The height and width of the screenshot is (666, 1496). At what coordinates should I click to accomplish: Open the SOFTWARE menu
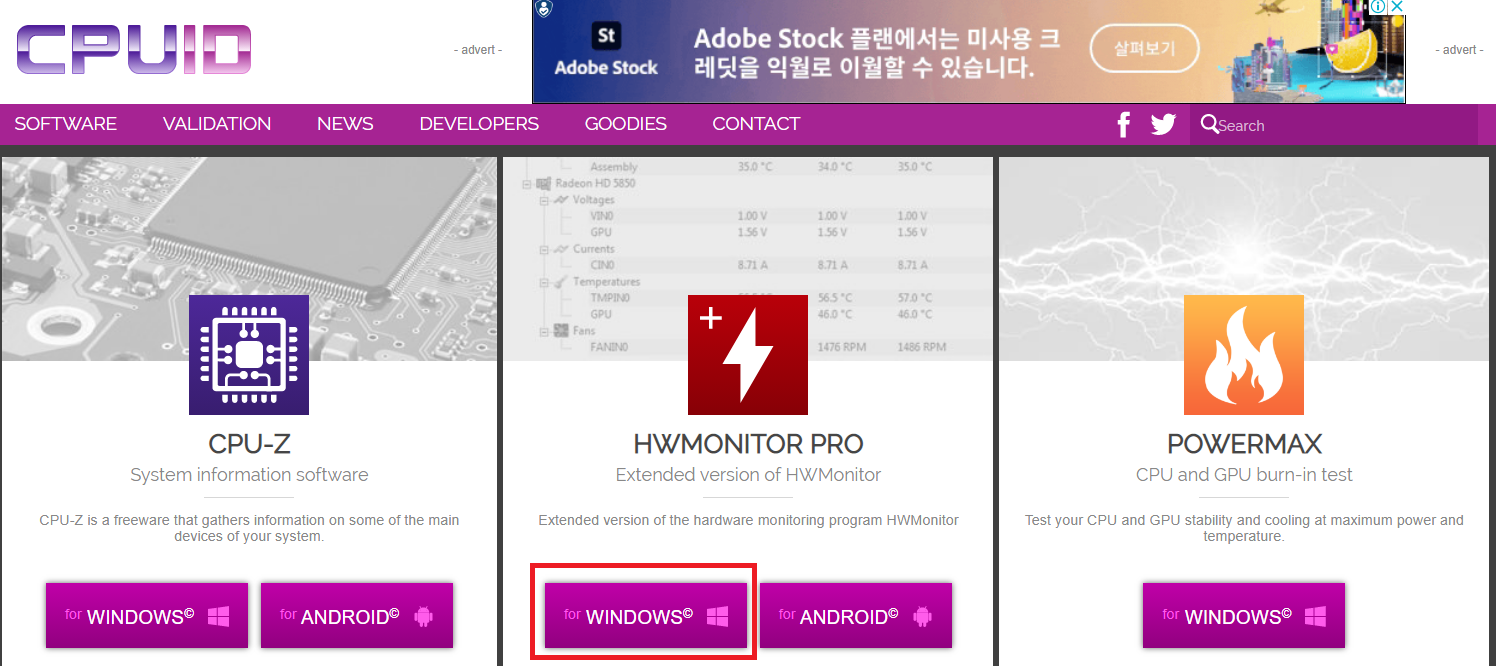(66, 124)
